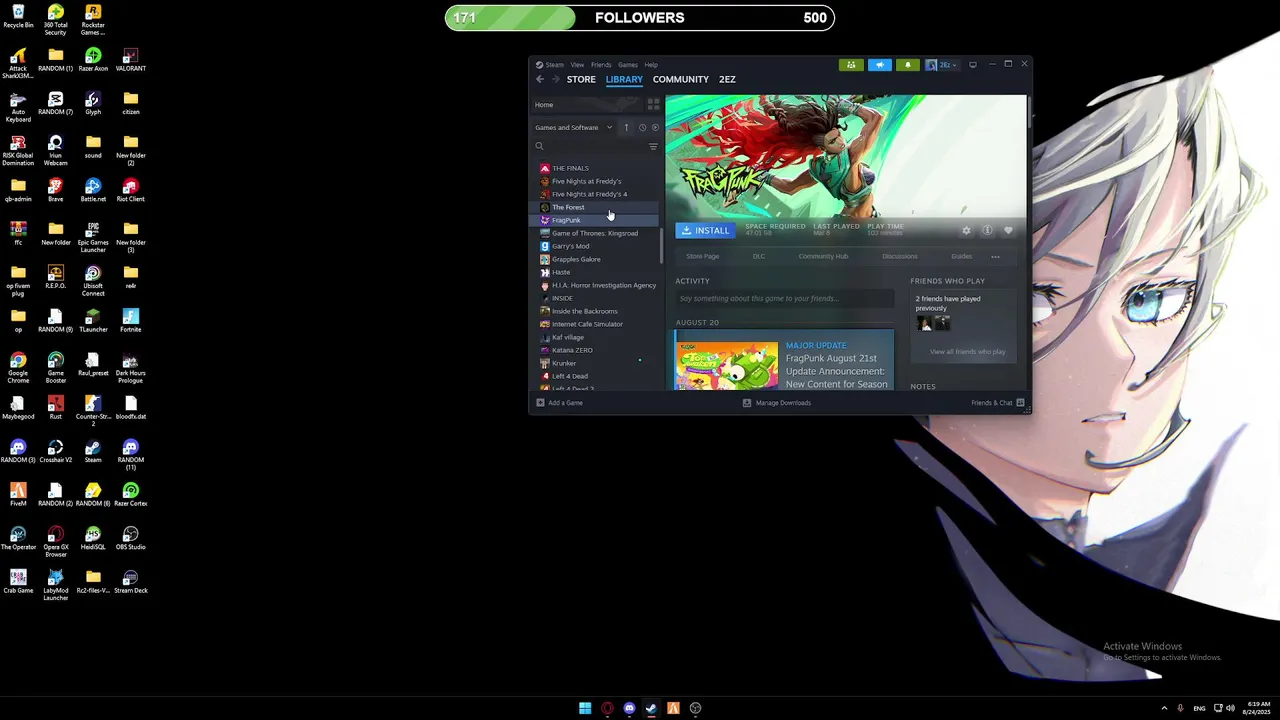Click View all friends who play

(x=968, y=352)
